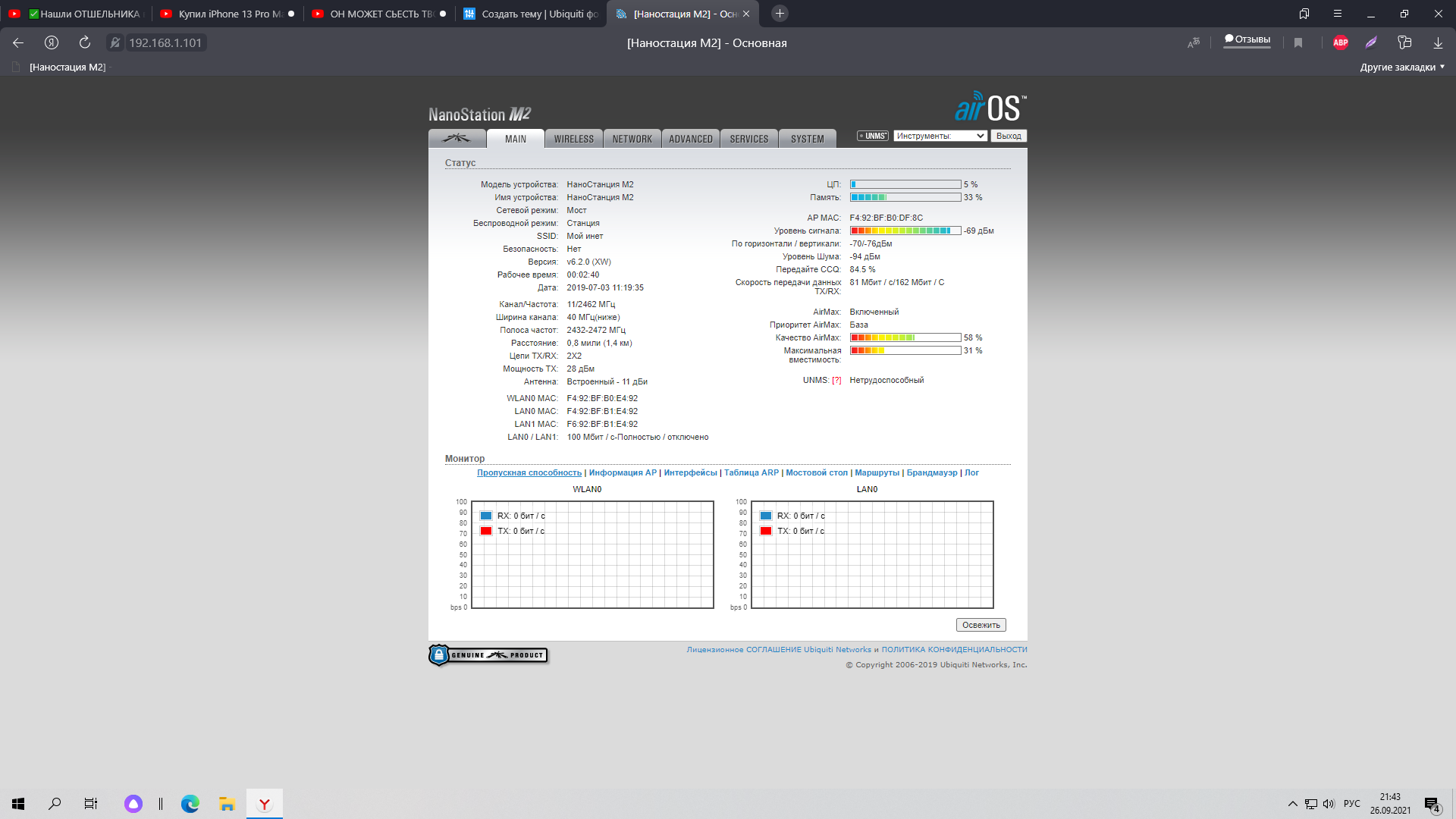Click the browser back arrow
The width and height of the screenshot is (1456, 819).
(18, 42)
